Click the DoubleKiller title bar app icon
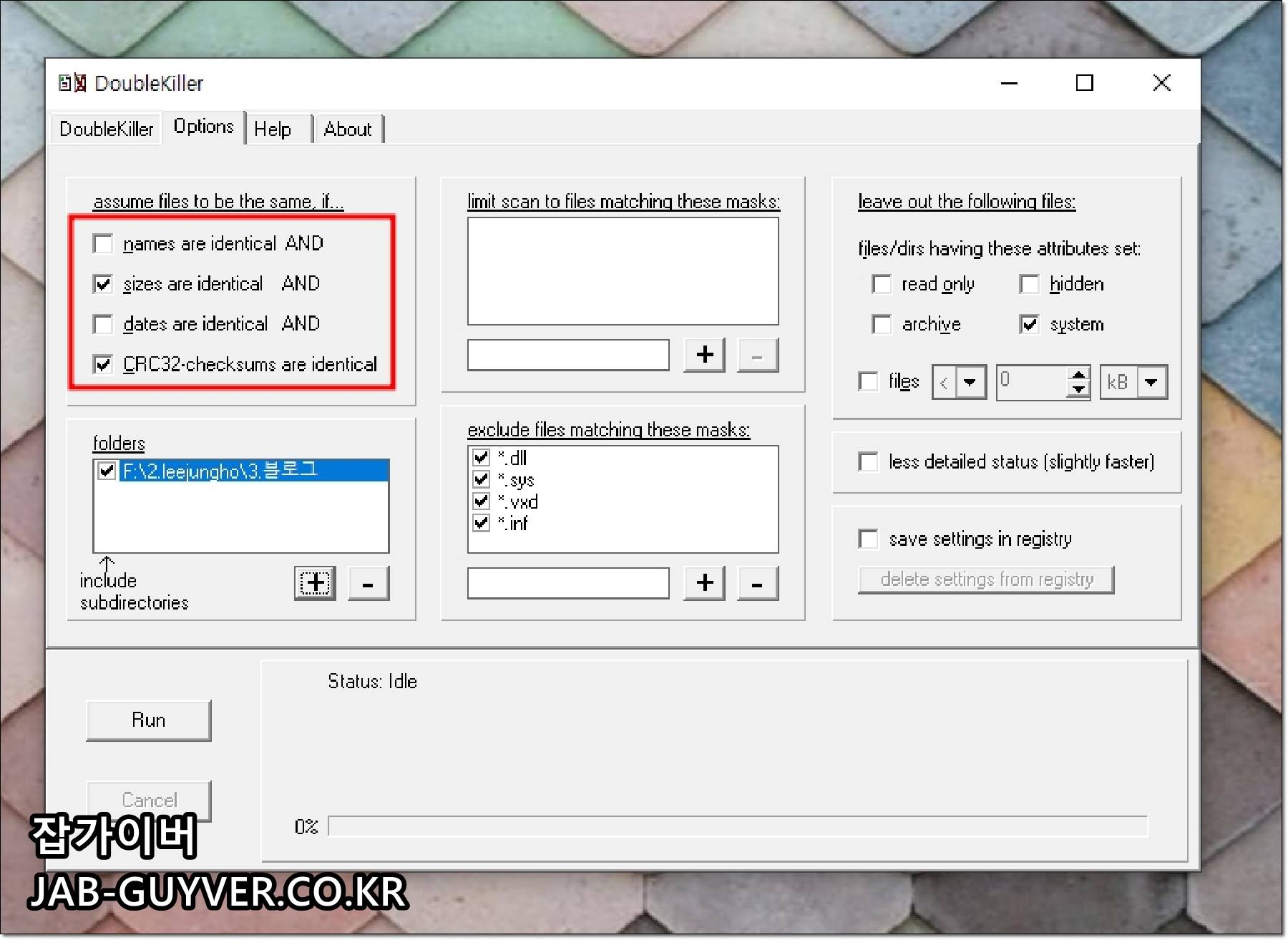Screen dimensions: 1288x940 72,83
